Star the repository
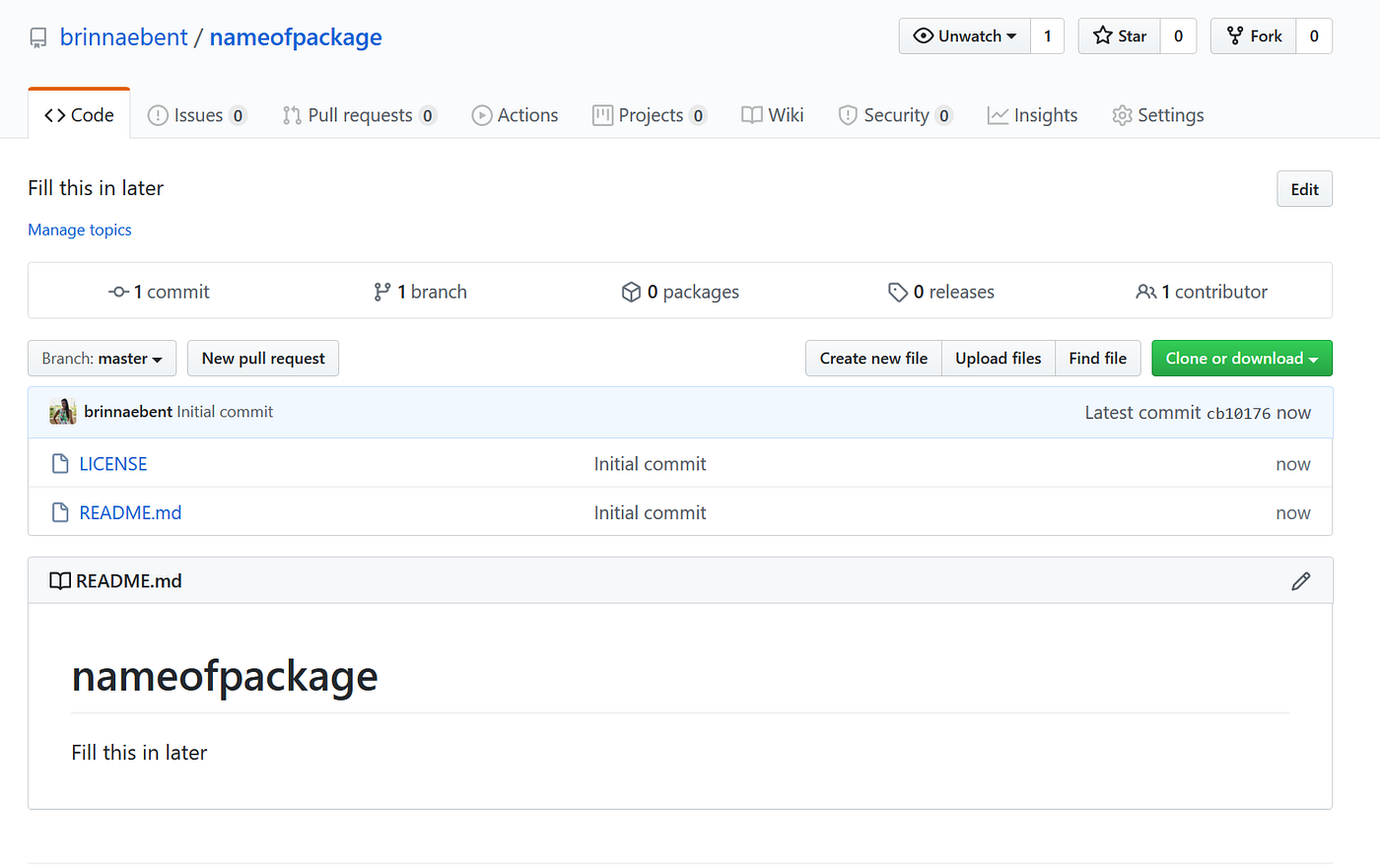The image size is (1380, 868). pyautogui.click(x=1119, y=35)
